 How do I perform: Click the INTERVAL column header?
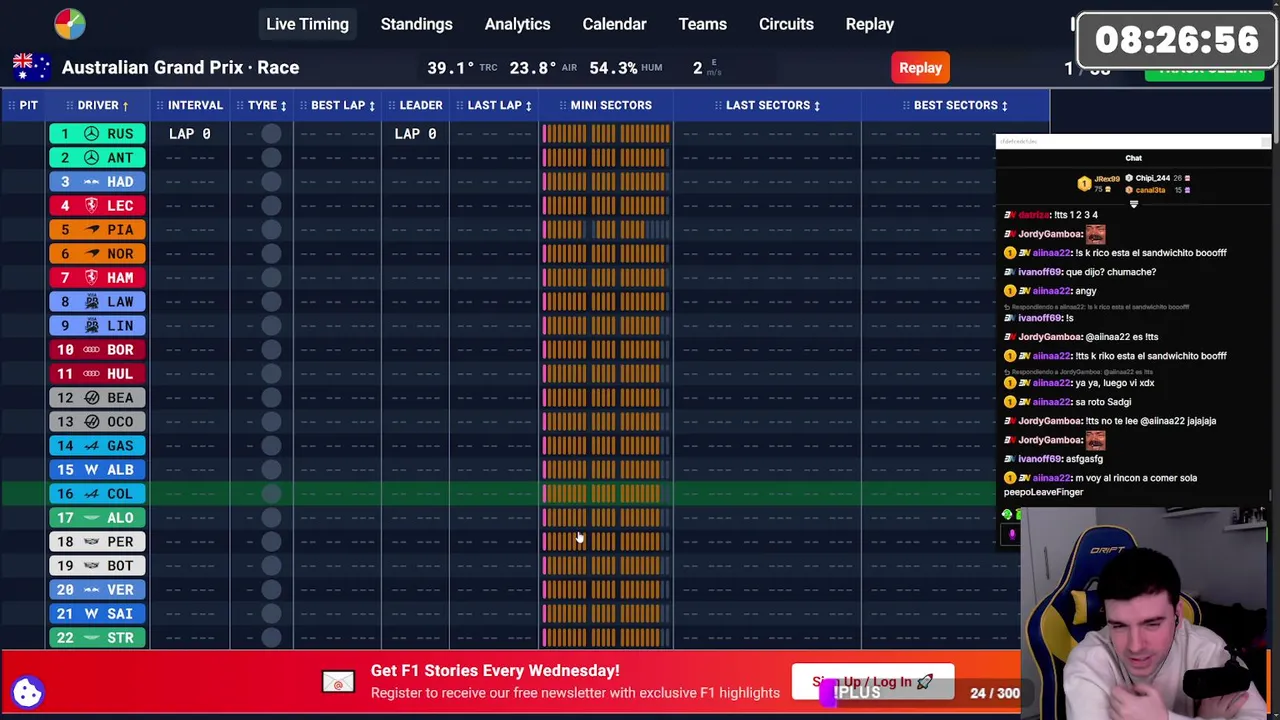point(190,105)
